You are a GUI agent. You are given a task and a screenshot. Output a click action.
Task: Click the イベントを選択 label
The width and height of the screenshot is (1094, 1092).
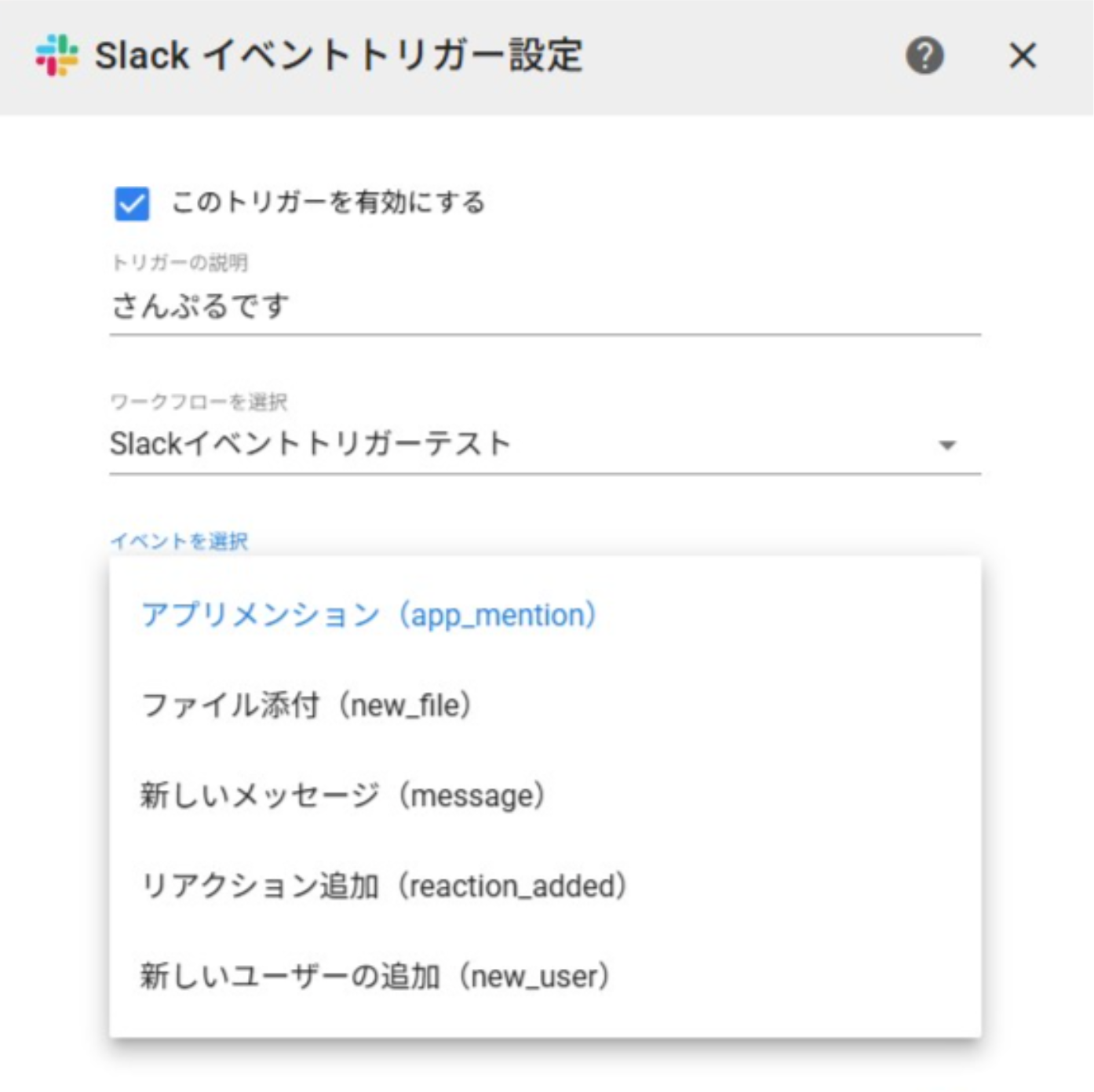point(180,541)
